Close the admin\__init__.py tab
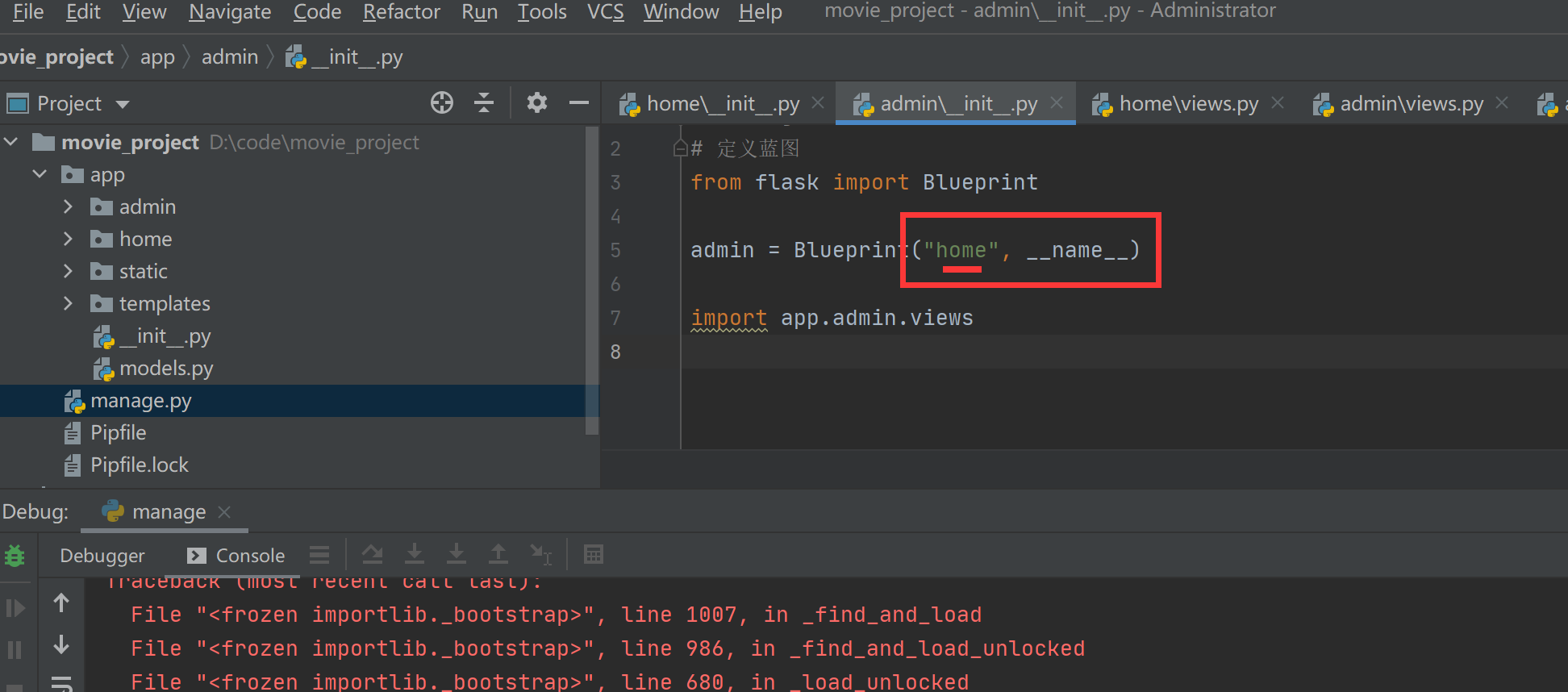This screenshot has width=1568, height=692. click(1057, 103)
